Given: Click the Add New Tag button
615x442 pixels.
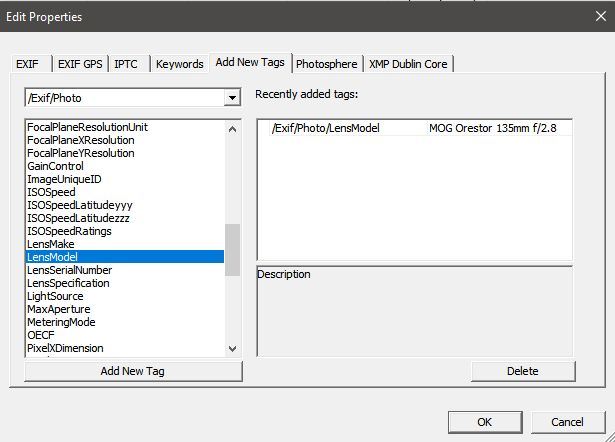Looking at the screenshot, I should pos(133,371).
